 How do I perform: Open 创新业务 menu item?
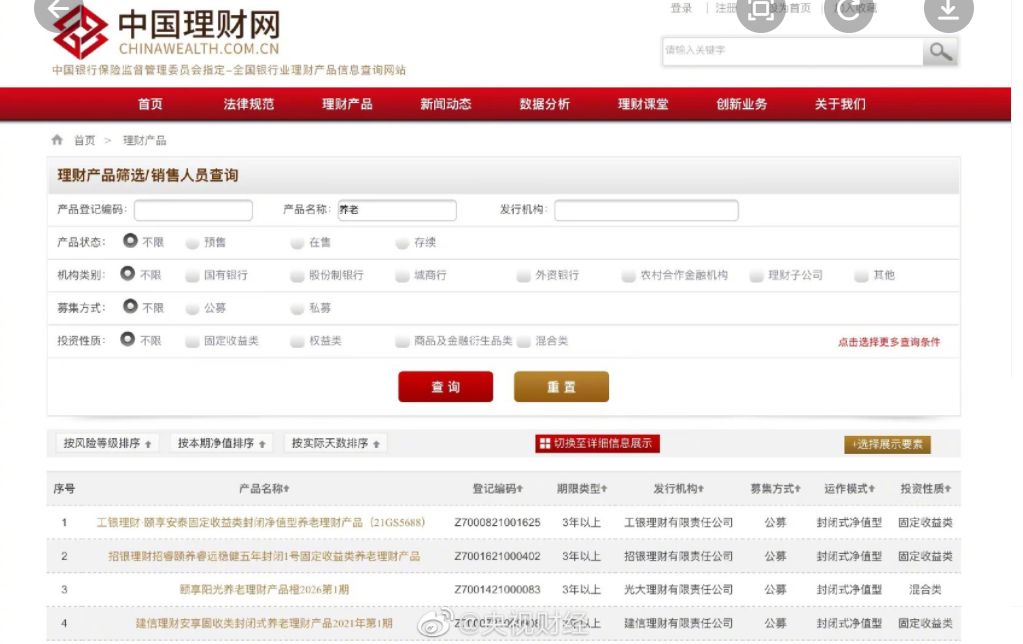pyautogui.click(x=741, y=104)
